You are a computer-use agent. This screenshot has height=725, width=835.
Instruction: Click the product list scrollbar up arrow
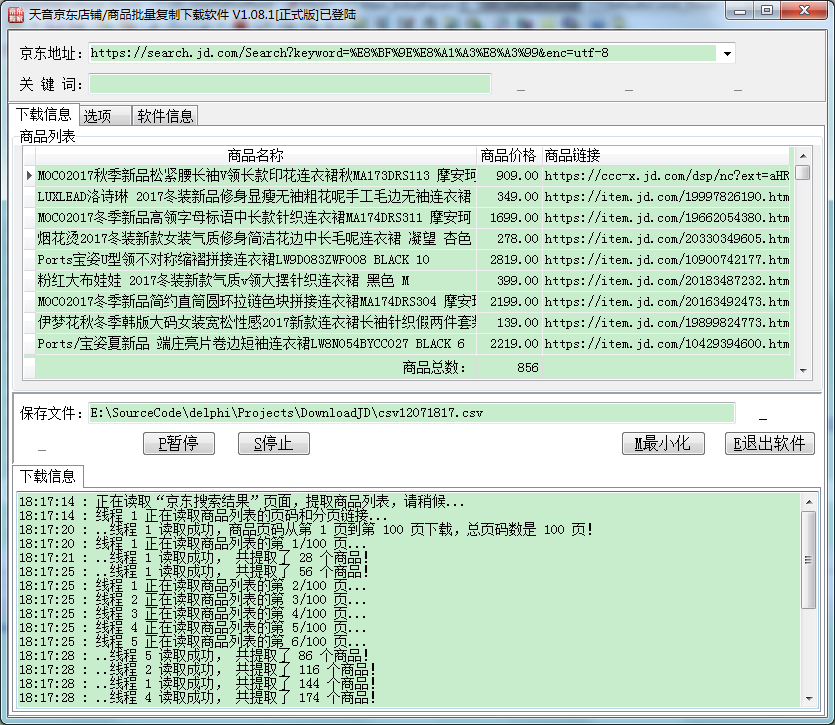[803, 155]
